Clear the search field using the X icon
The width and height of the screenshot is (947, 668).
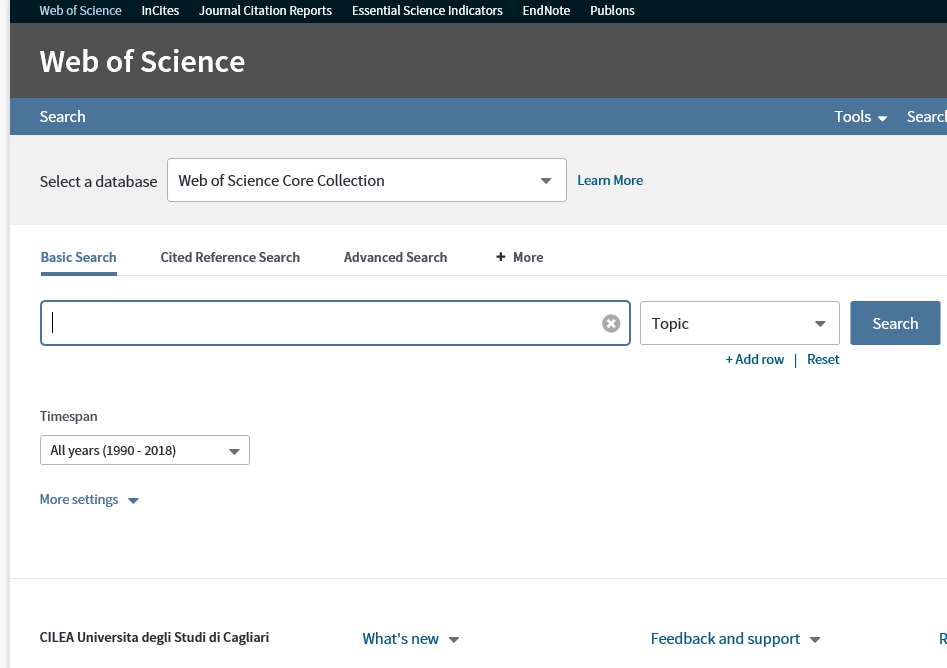click(x=611, y=322)
